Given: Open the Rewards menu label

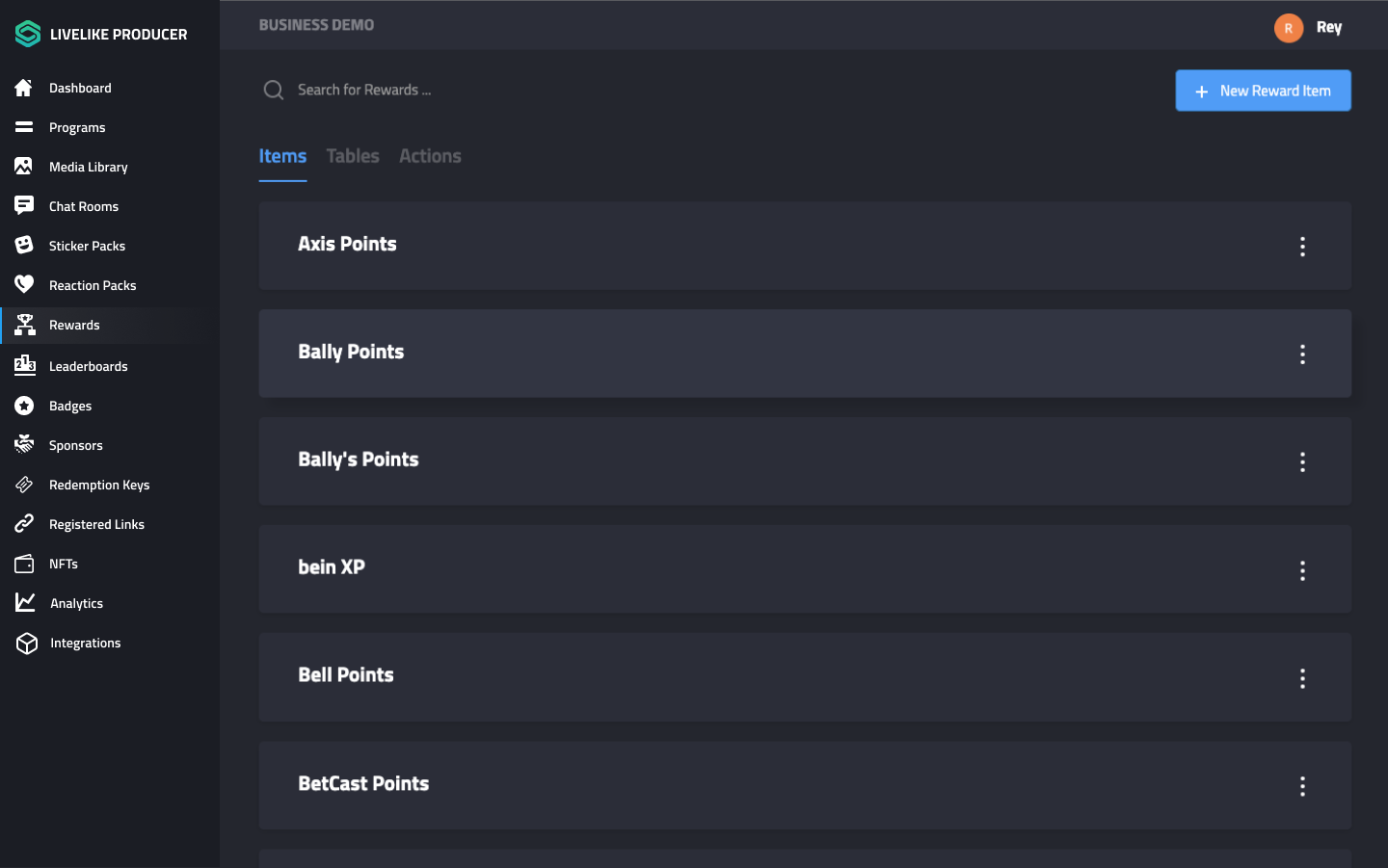Looking at the screenshot, I should click(74, 325).
